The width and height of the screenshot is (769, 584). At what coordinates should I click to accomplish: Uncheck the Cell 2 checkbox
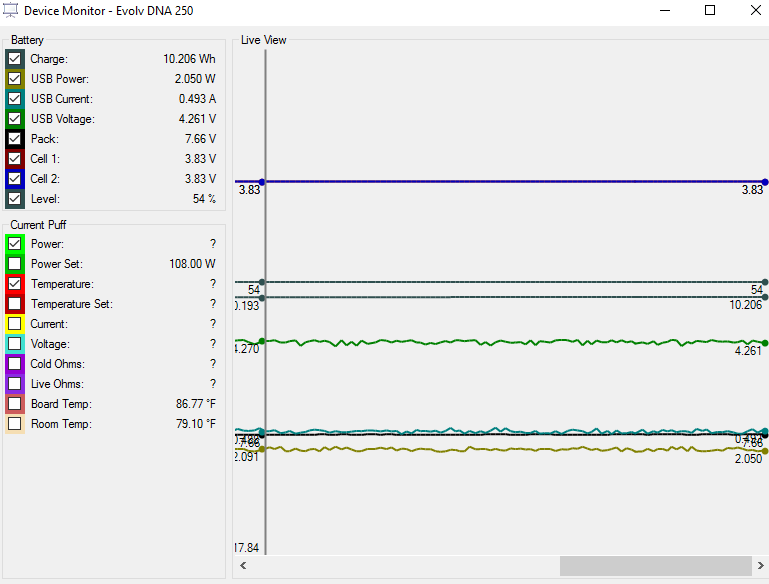(15, 179)
